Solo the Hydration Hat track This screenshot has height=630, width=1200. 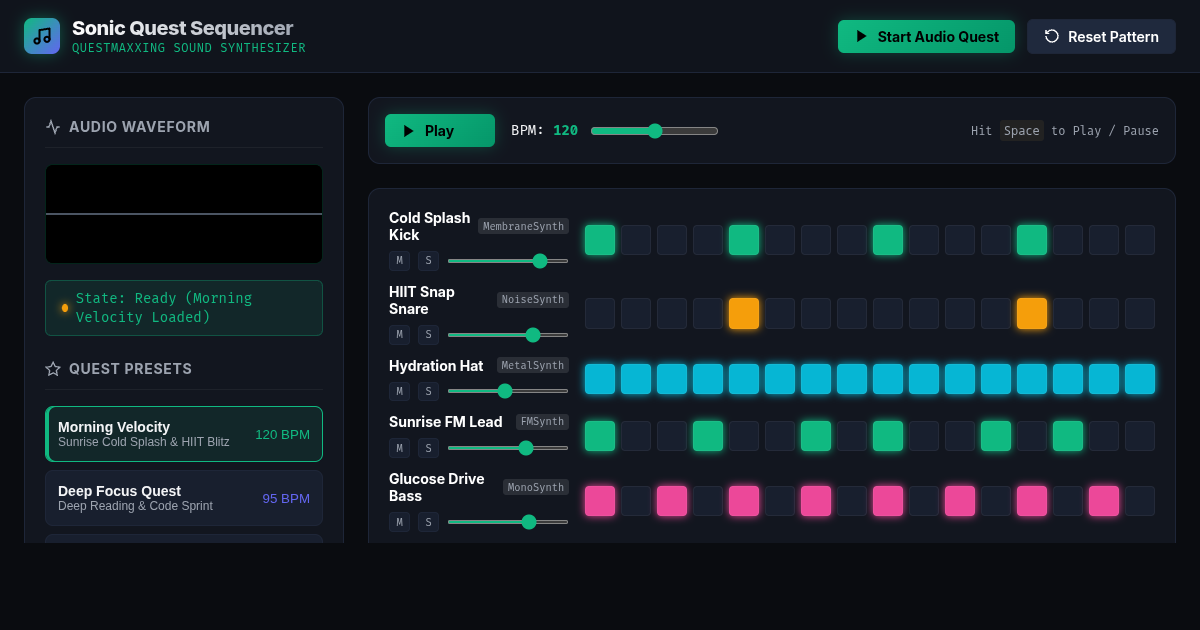tap(428, 391)
